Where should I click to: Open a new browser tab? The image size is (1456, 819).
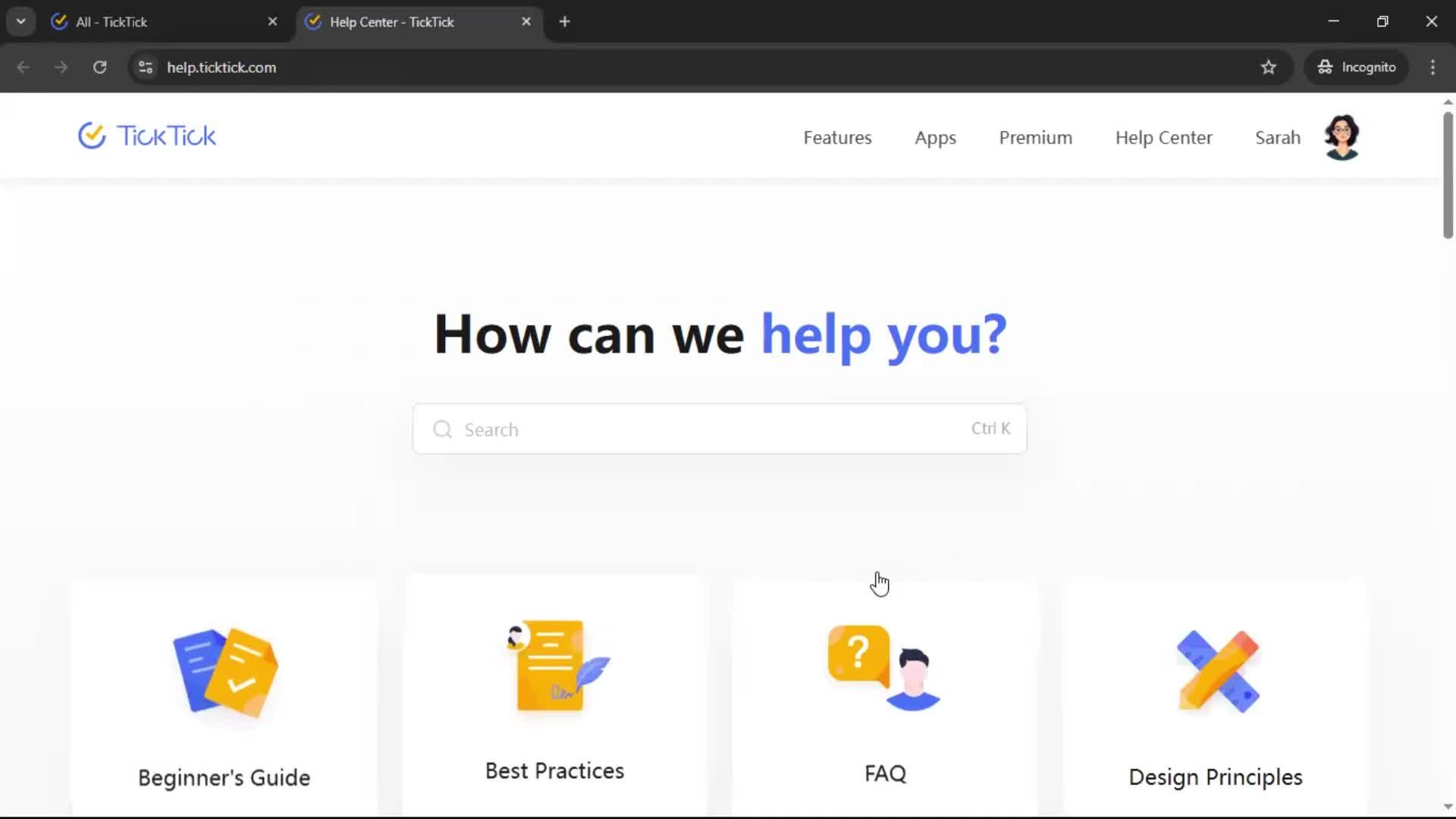click(564, 22)
